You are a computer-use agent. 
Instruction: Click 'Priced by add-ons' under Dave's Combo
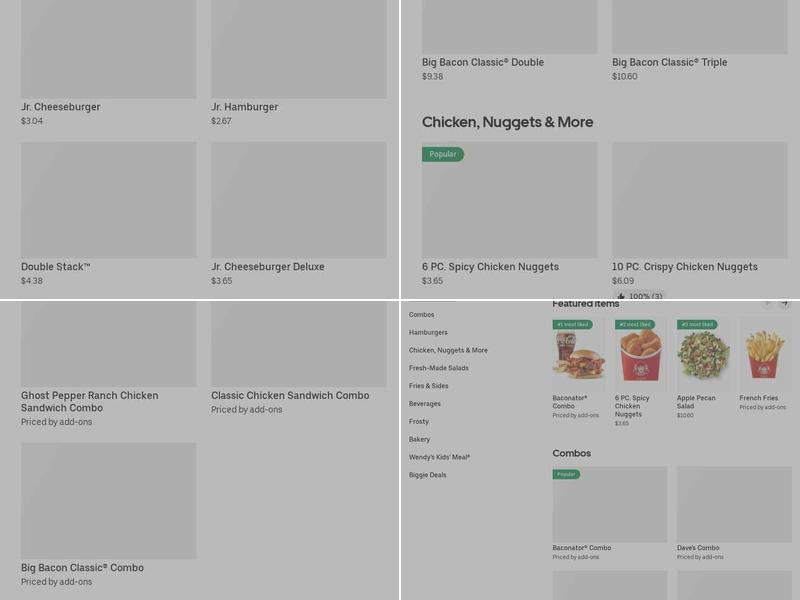pyautogui.click(x=700, y=557)
